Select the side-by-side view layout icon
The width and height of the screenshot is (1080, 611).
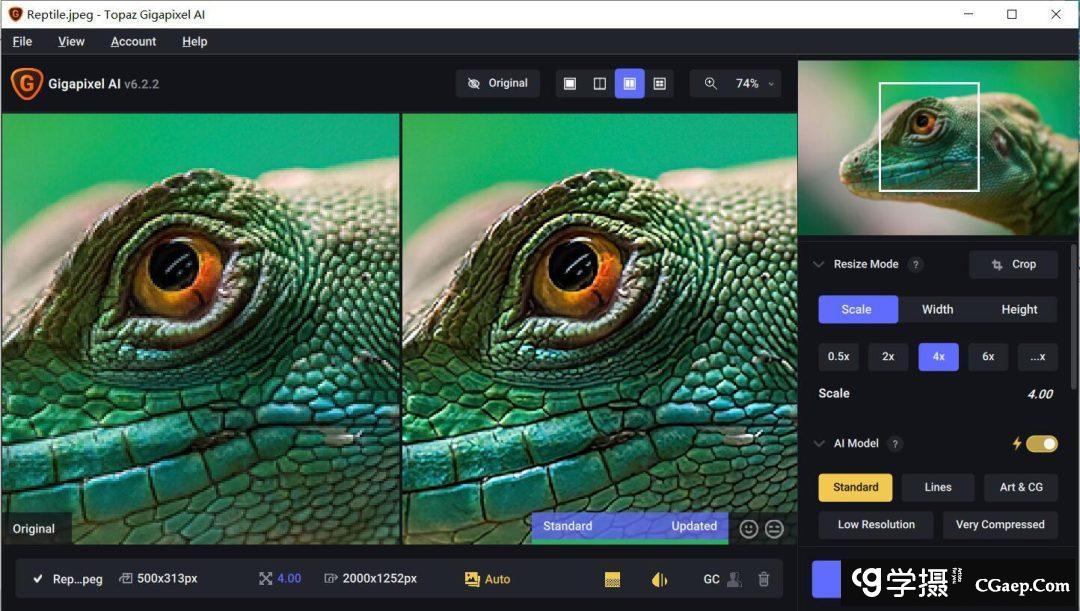[629, 84]
